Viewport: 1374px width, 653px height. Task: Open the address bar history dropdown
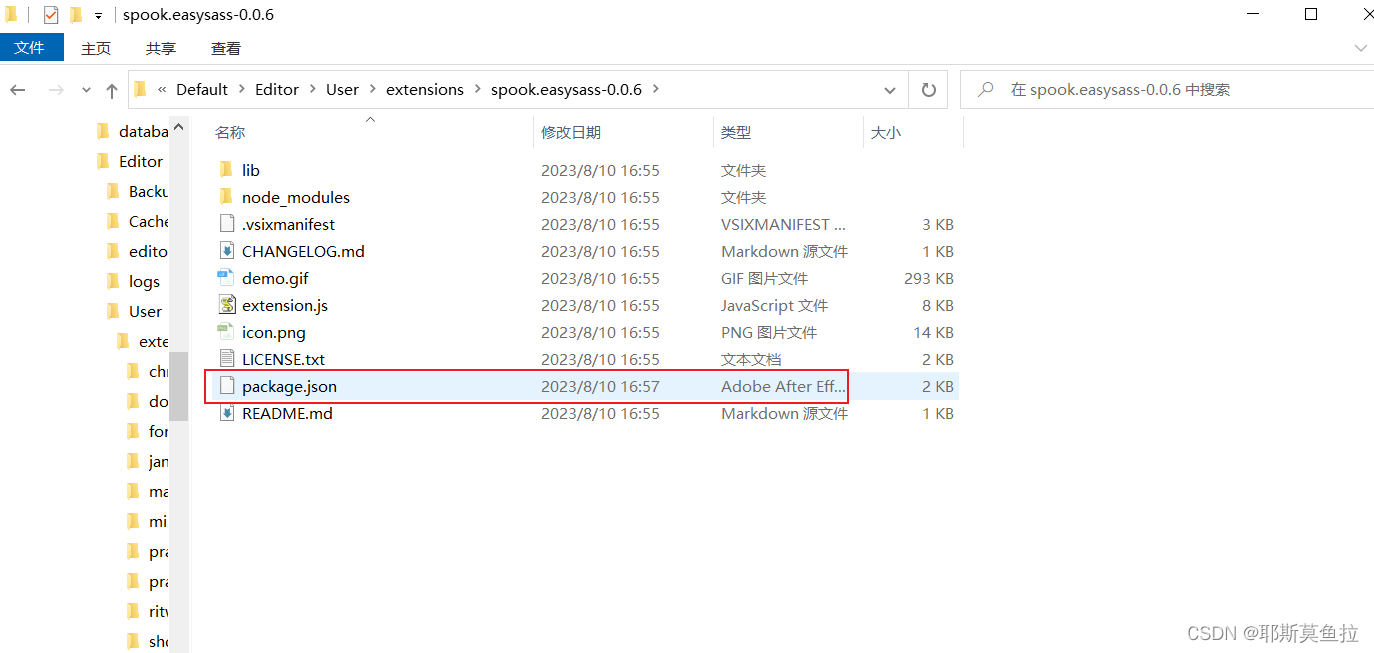(889, 89)
